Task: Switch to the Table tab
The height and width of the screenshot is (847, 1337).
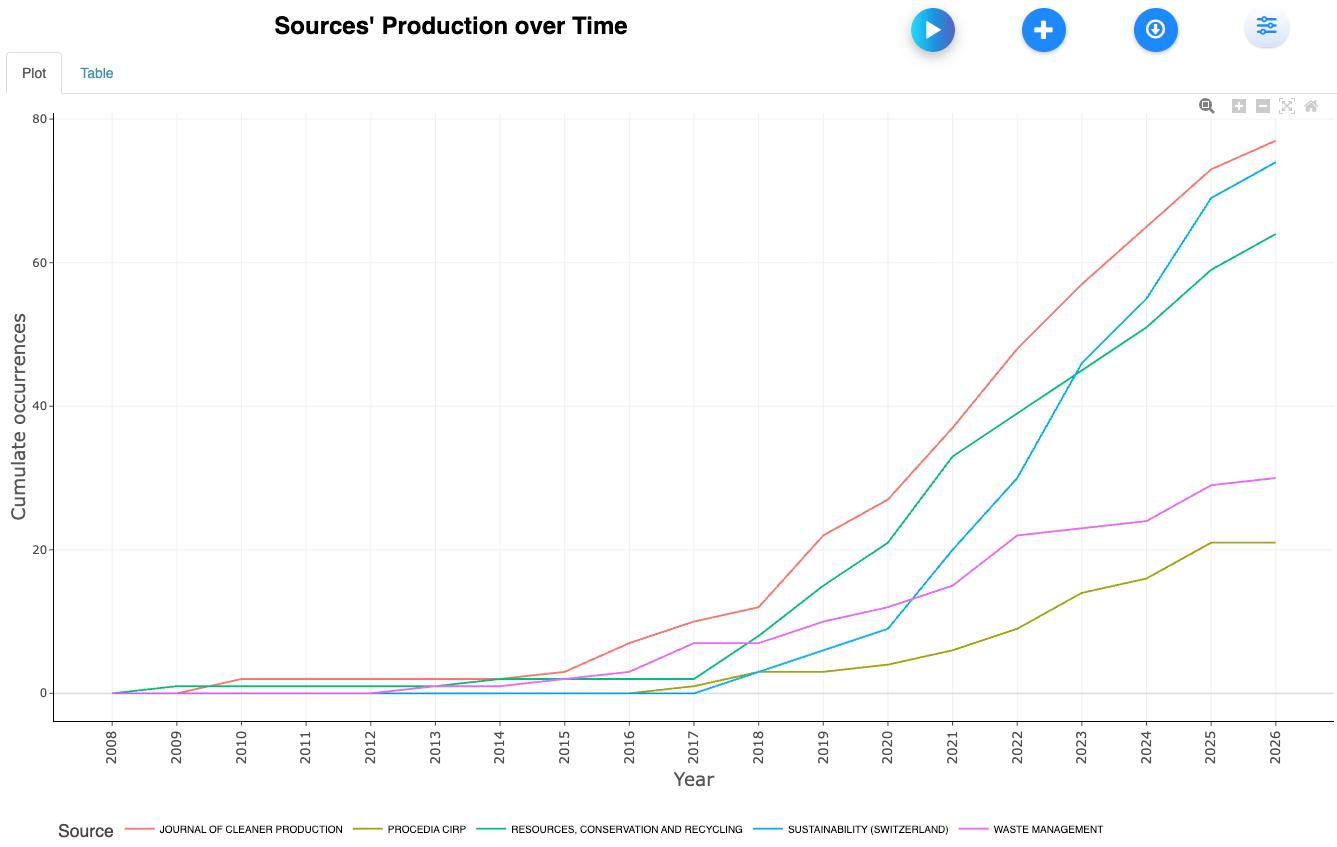Action: [97, 73]
